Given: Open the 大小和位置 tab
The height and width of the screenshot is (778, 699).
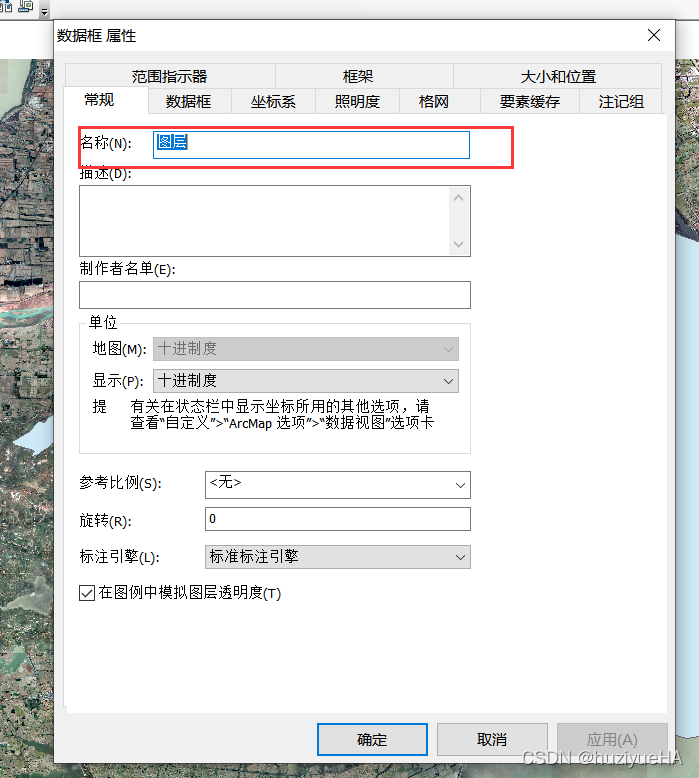Looking at the screenshot, I should [x=557, y=76].
